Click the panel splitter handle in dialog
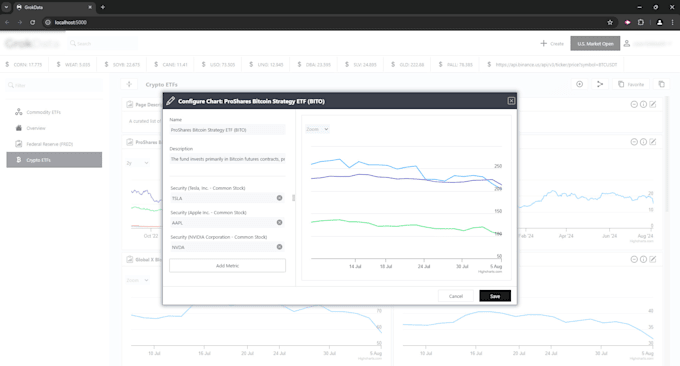 point(294,198)
